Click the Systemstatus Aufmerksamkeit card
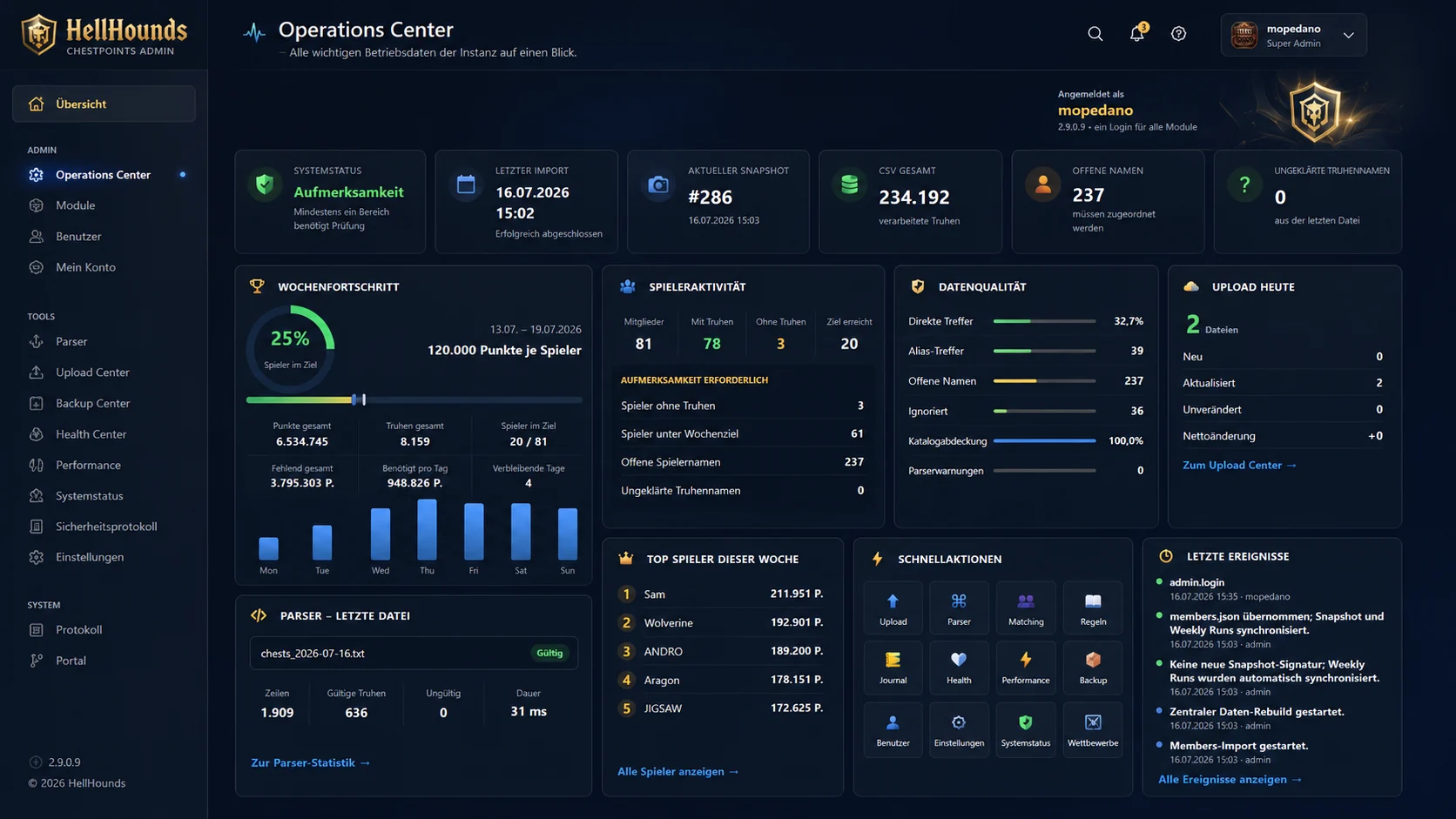 click(330, 202)
